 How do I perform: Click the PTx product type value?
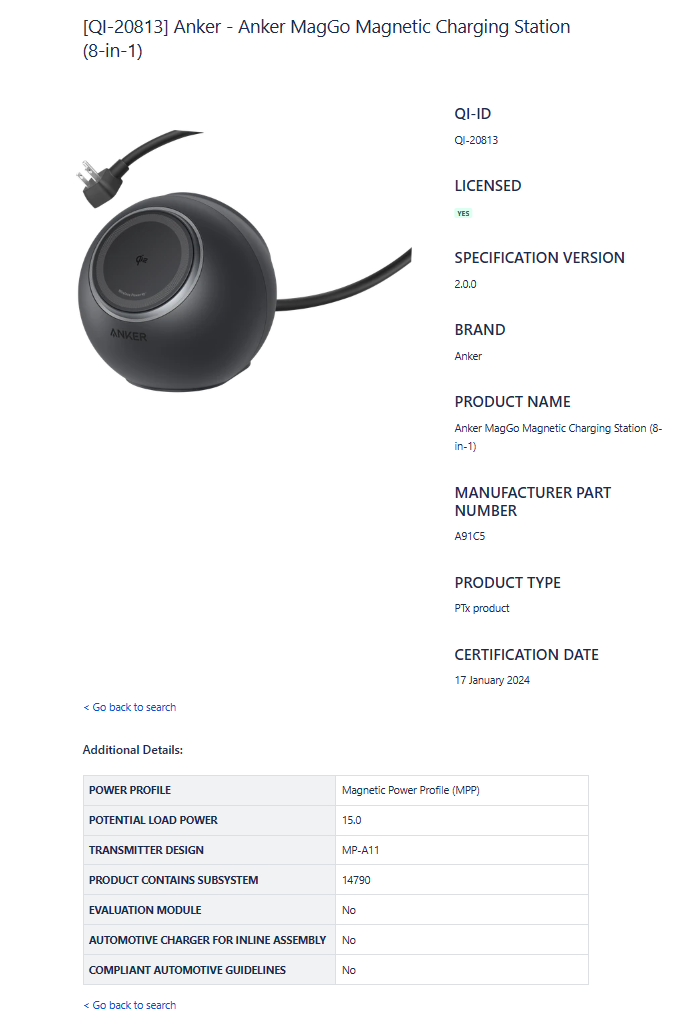(482, 608)
